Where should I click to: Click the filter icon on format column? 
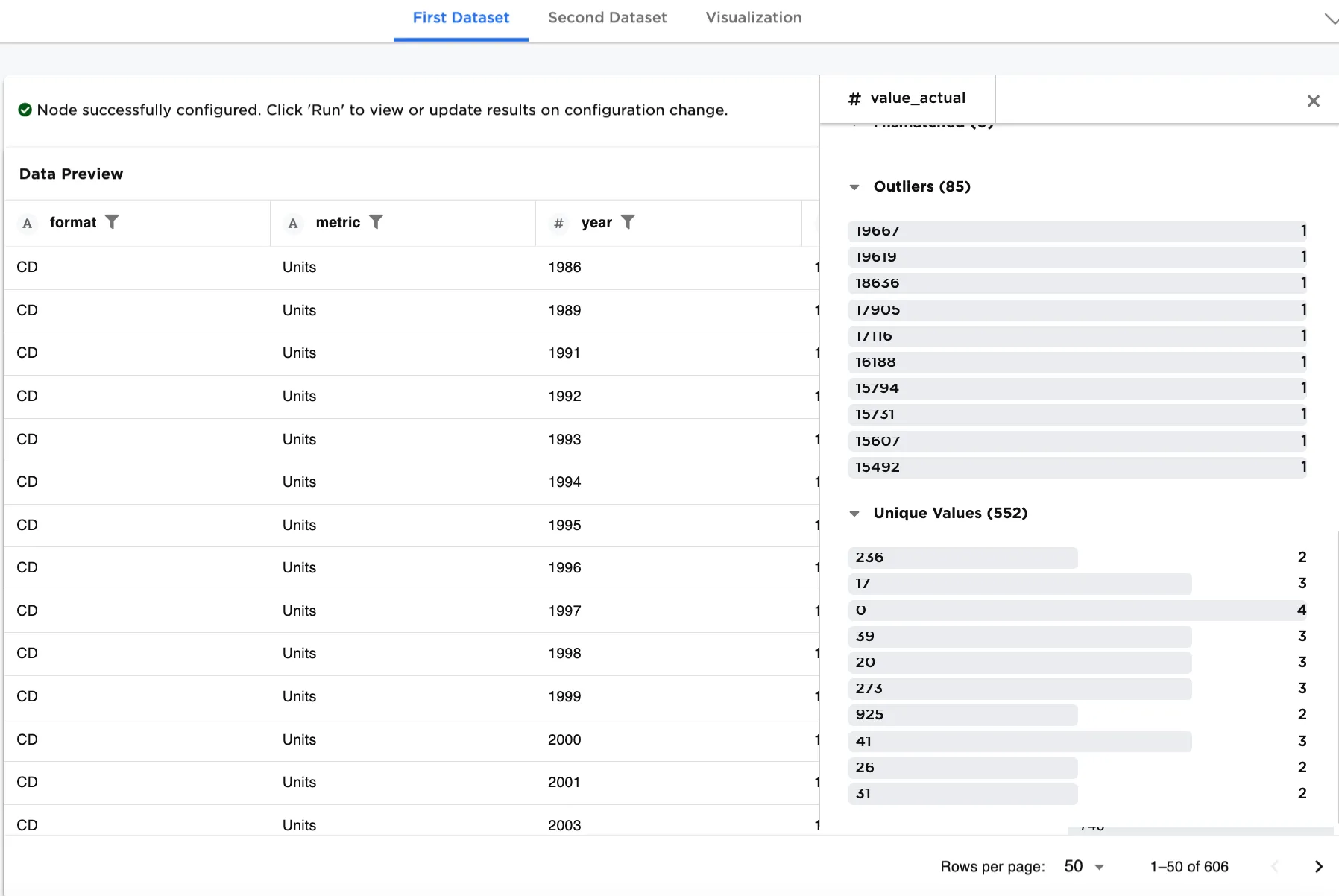(112, 222)
